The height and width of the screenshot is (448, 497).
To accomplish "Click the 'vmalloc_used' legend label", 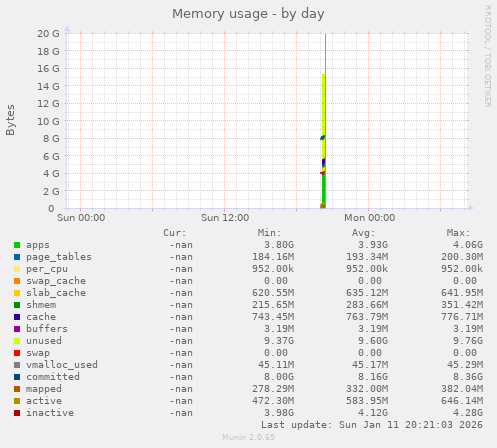I will 62,365.
